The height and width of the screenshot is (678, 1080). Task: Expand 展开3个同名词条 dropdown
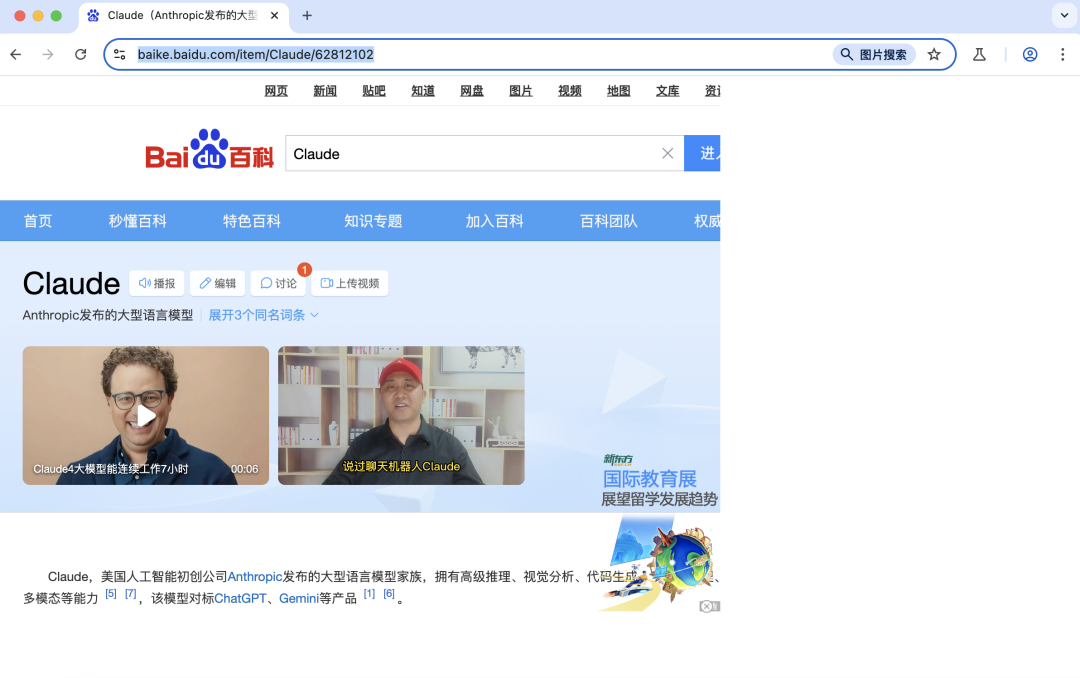pos(264,315)
